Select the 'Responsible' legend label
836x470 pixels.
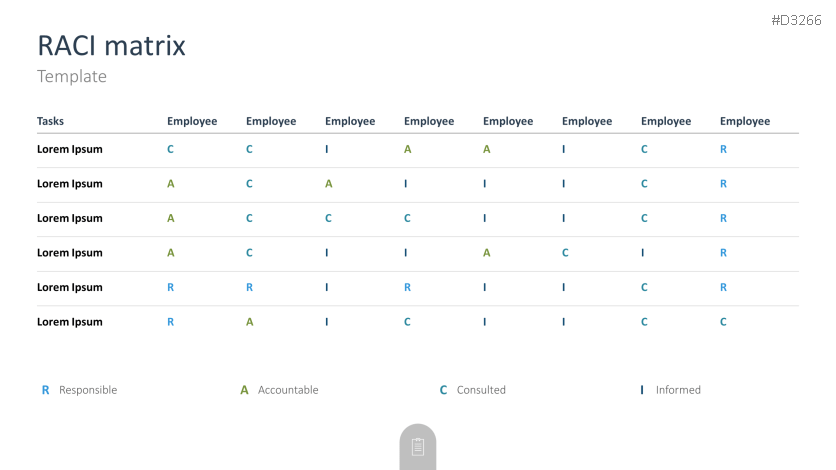[x=88, y=390]
